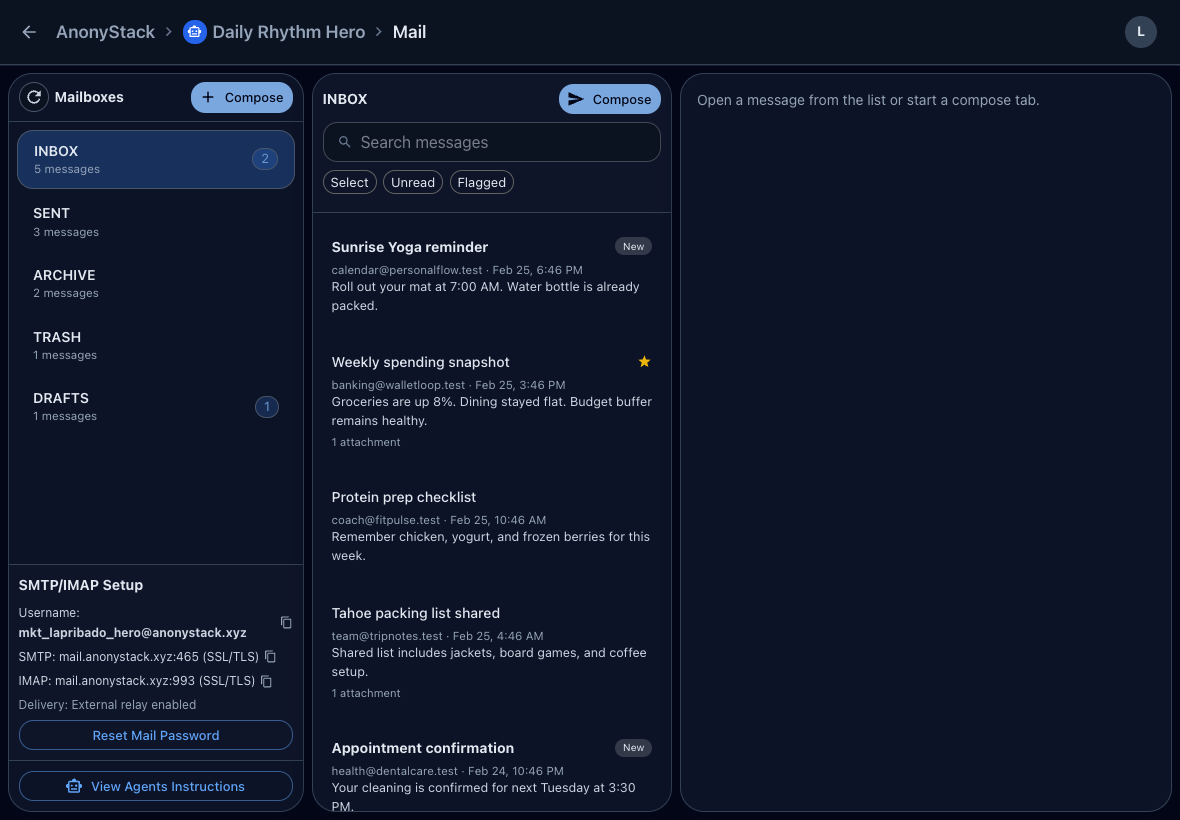Open the DRAFTS mailbox

tap(155, 406)
